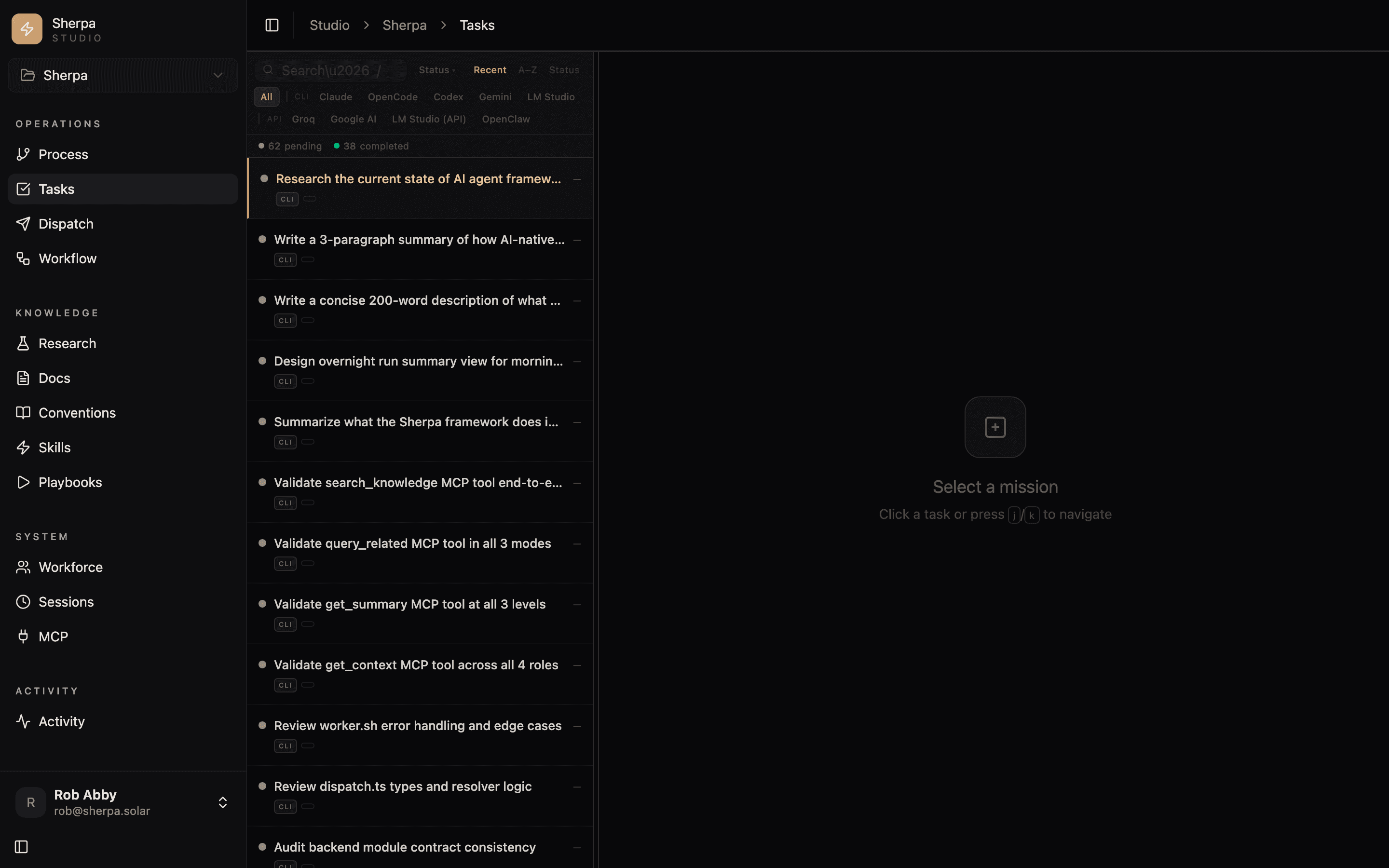Image resolution: width=1389 pixels, height=868 pixels.
Task: Click the add mission plus icon
Action: pyautogui.click(x=995, y=427)
